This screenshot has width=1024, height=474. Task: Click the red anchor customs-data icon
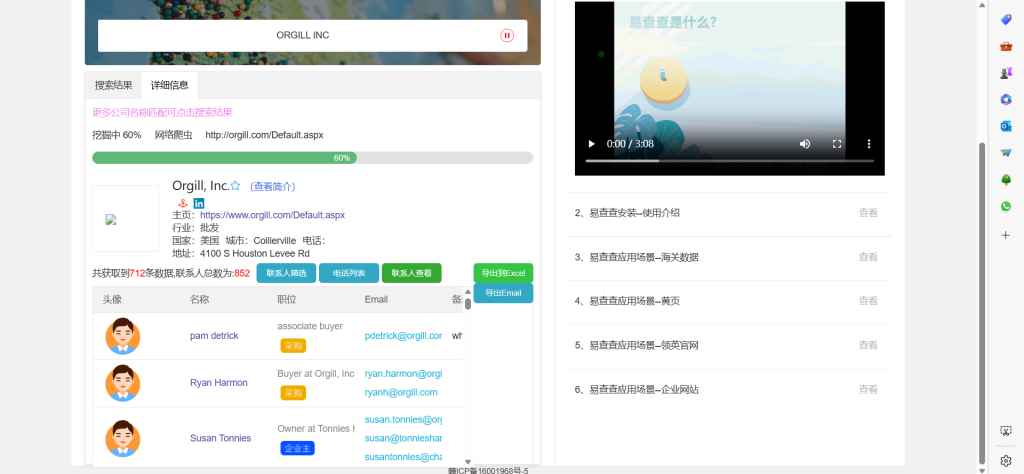[x=182, y=203]
